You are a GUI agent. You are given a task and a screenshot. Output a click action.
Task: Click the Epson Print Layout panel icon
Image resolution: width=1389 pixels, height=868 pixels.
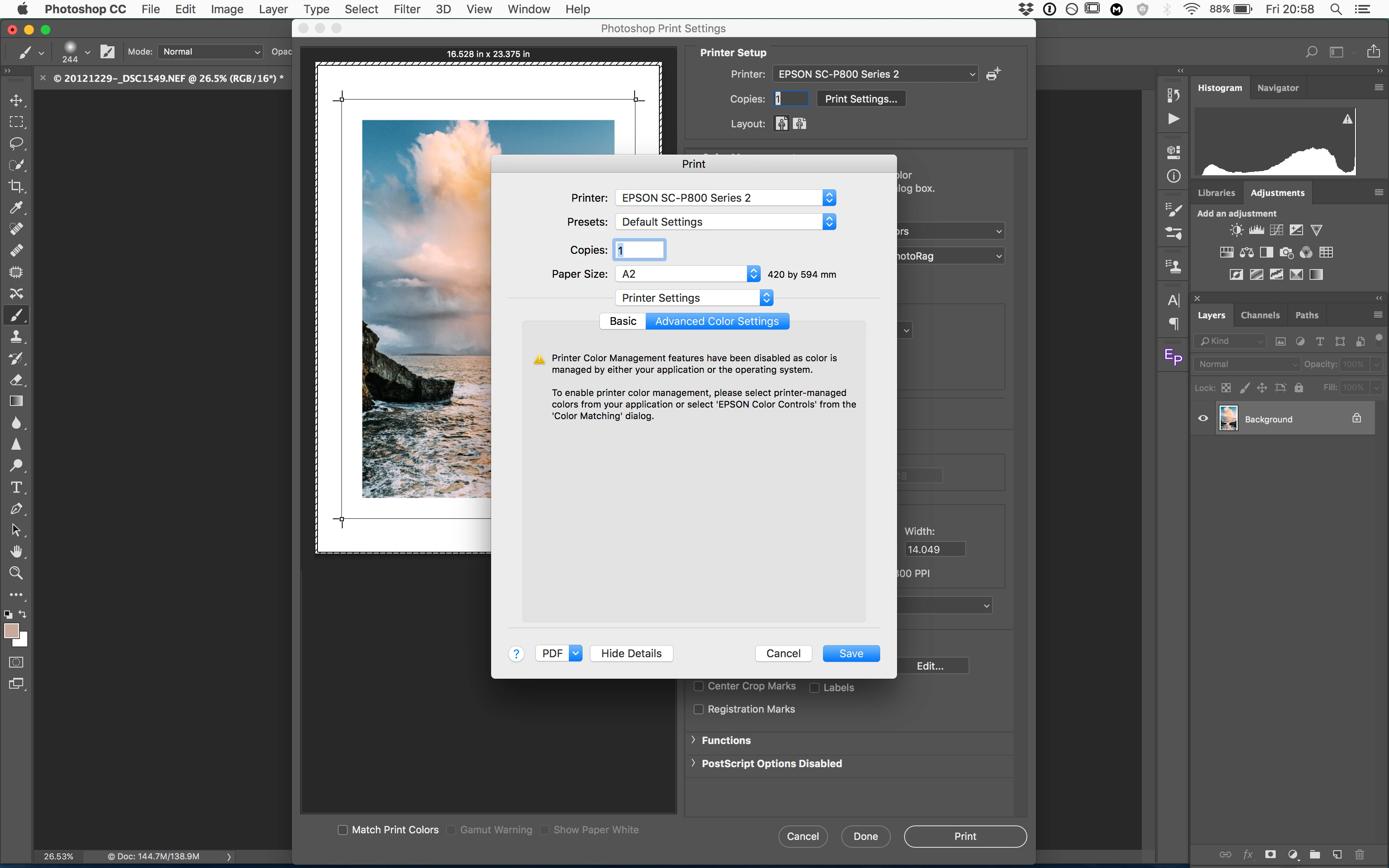click(1173, 356)
